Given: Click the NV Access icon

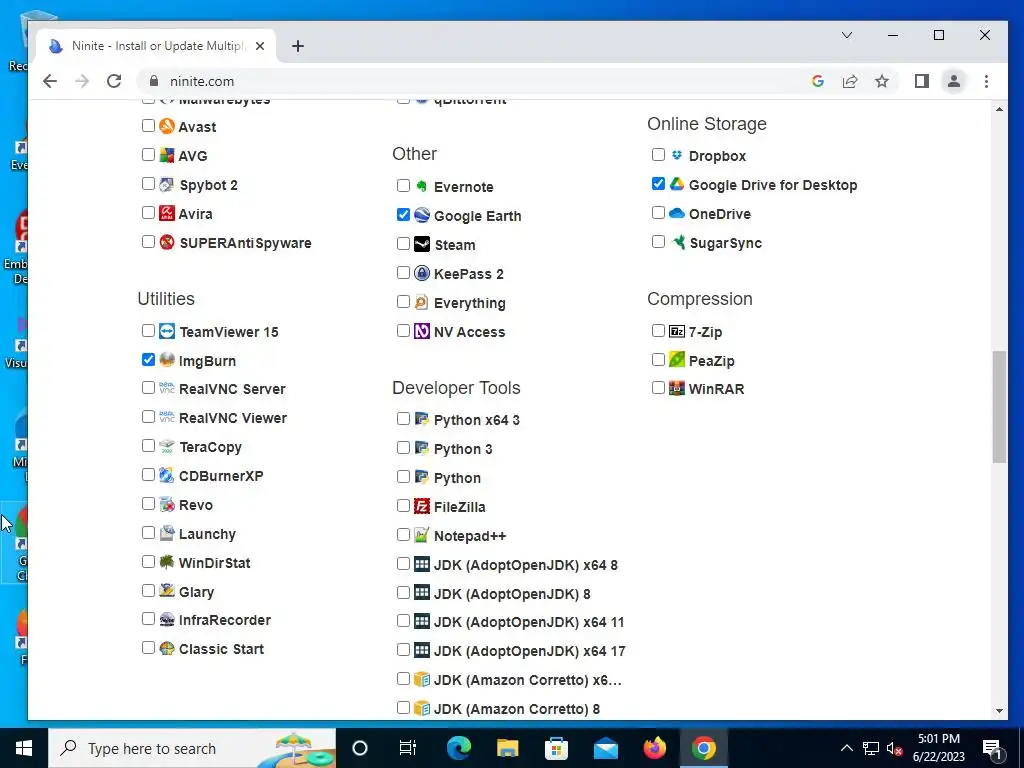Looking at the screenshot, I should click(x=422, y=331).
